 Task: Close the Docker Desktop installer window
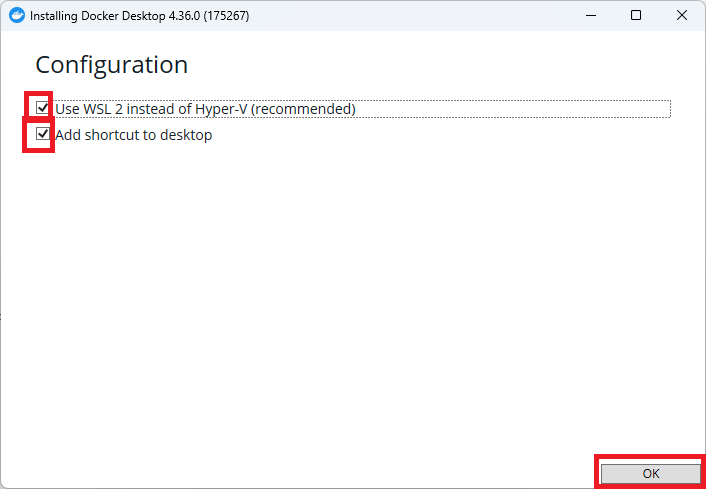(682, 15)
